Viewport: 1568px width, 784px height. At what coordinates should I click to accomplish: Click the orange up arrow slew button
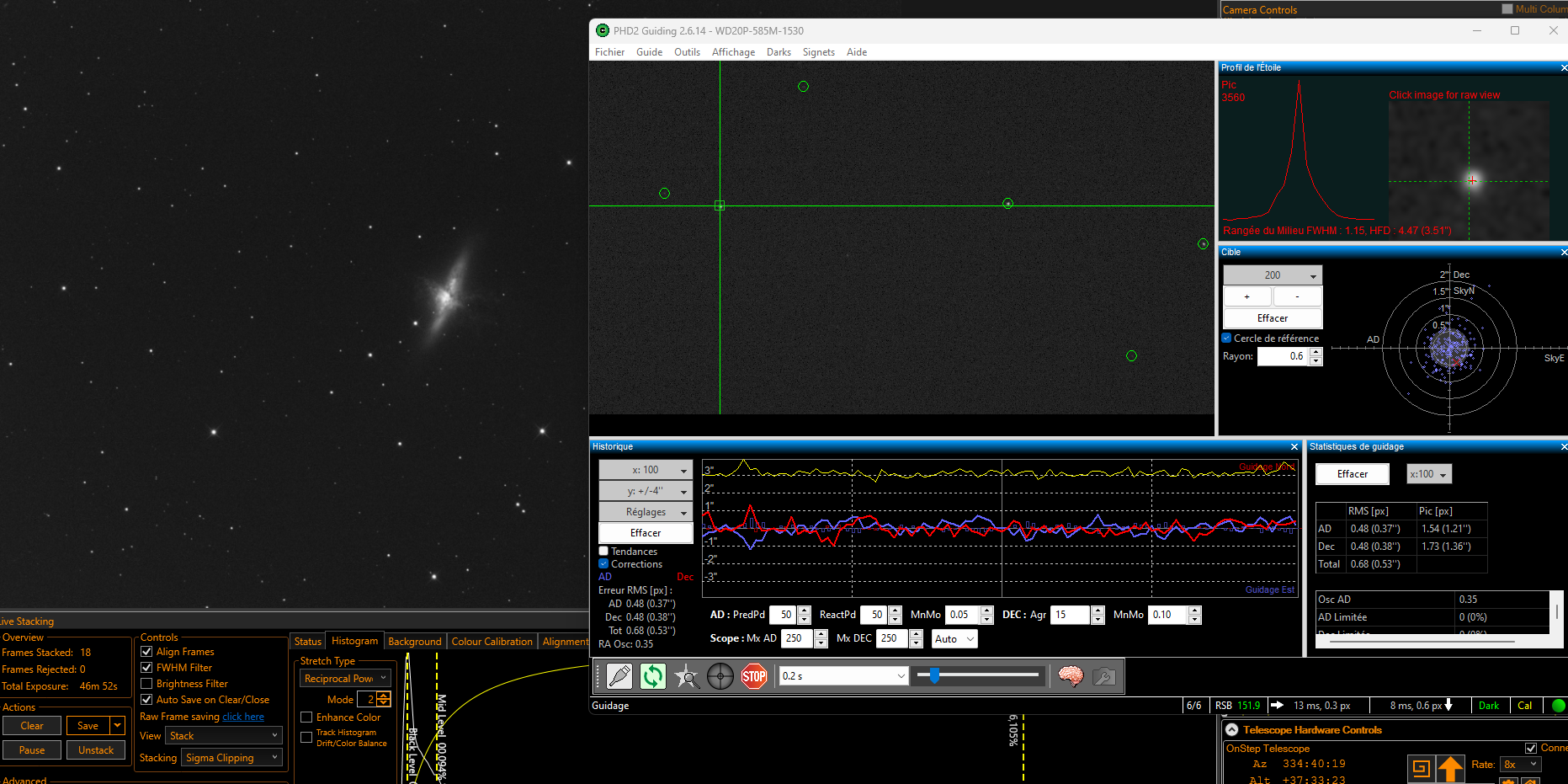pos(1450,768)
